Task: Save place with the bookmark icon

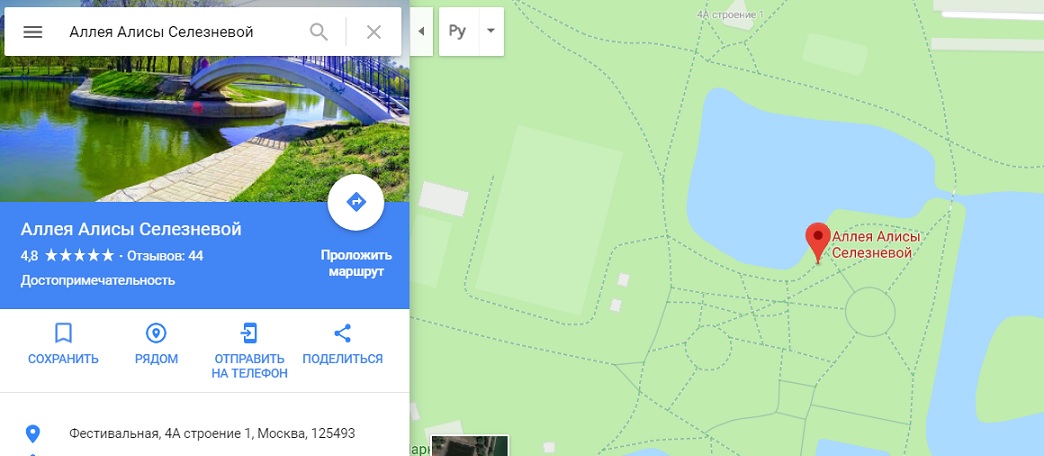Action: coord(63,333)
